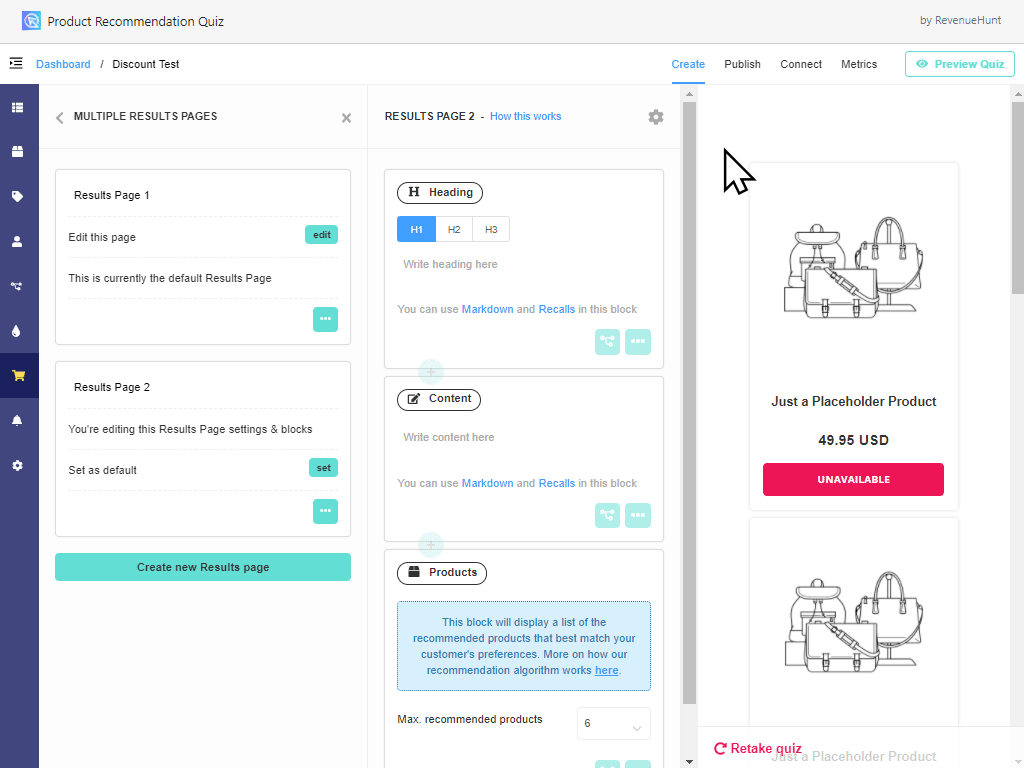The image size is (1024, 768).
Task: Open more options for Content block
Action: (x=638, y=515)
